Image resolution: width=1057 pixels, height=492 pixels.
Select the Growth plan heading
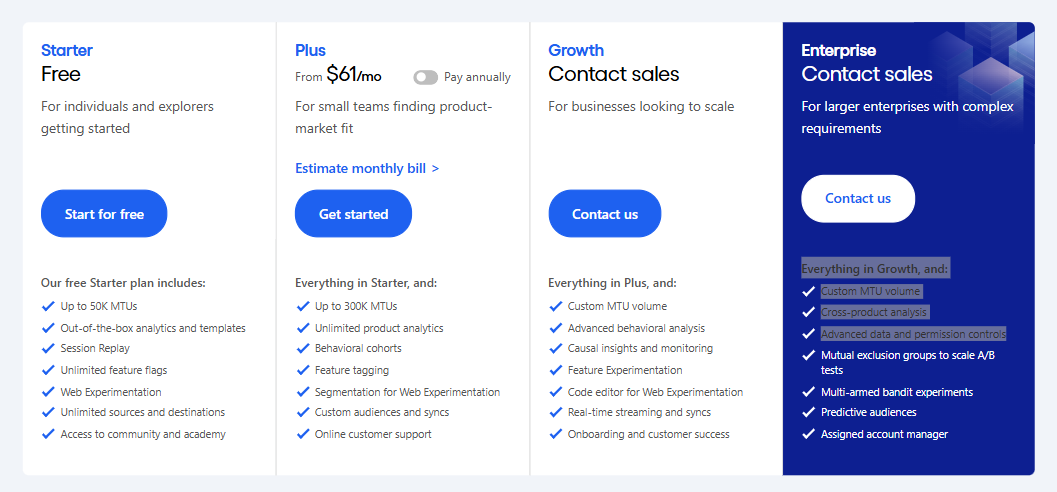point(576,51)
